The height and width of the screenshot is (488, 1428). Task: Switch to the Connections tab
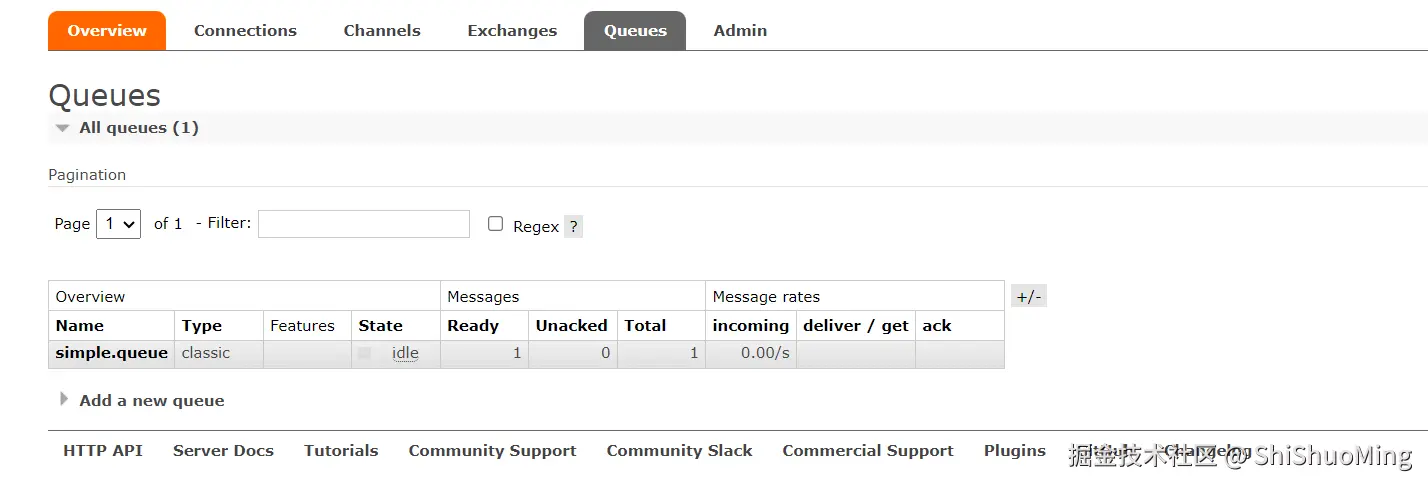[245, 30]
